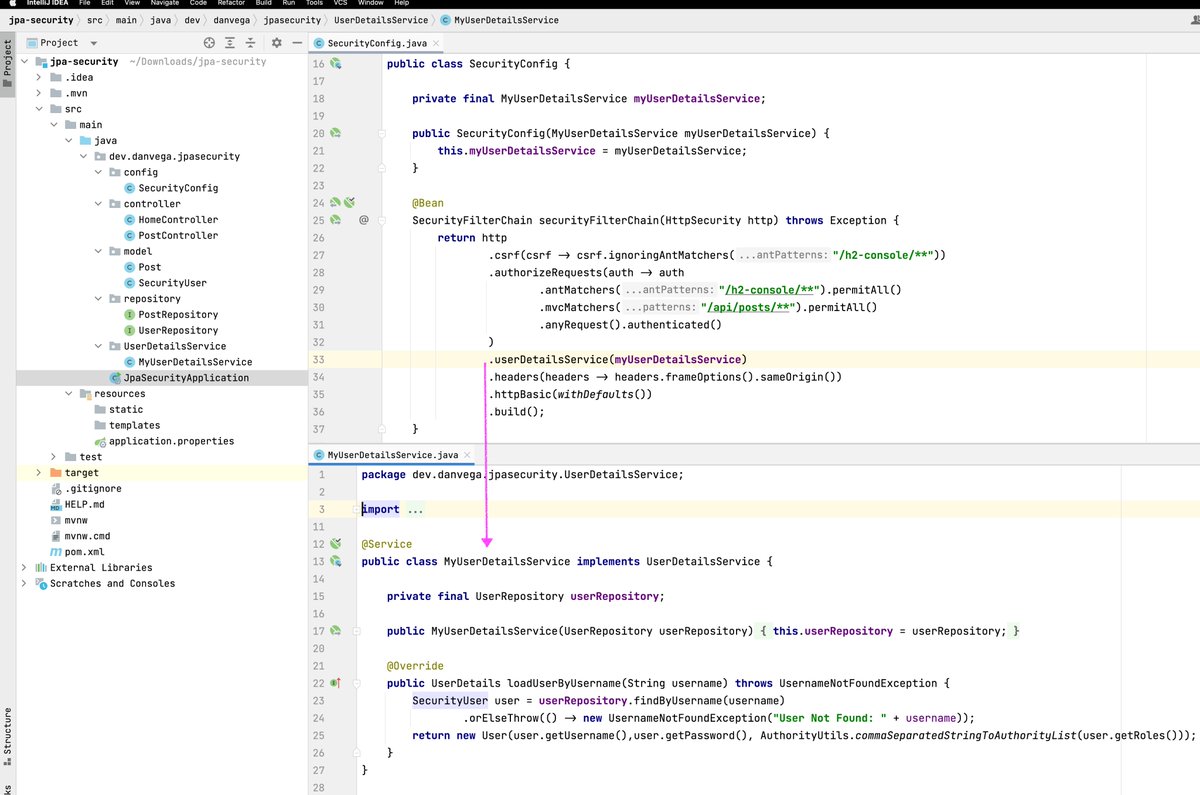Screen dimensions: 1200x795
Task: Collapse the repository package
Action: (98, 299)
